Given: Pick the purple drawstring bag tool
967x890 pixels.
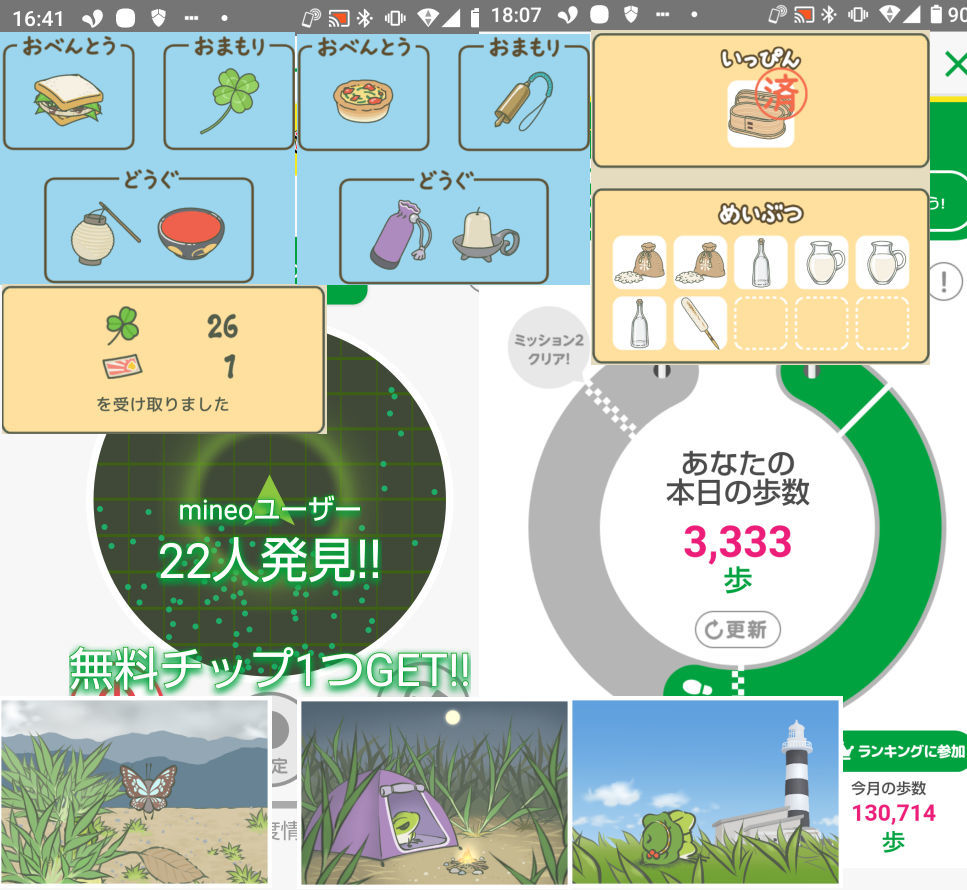Looking at the screenshot, I should (x=401, y=234).
